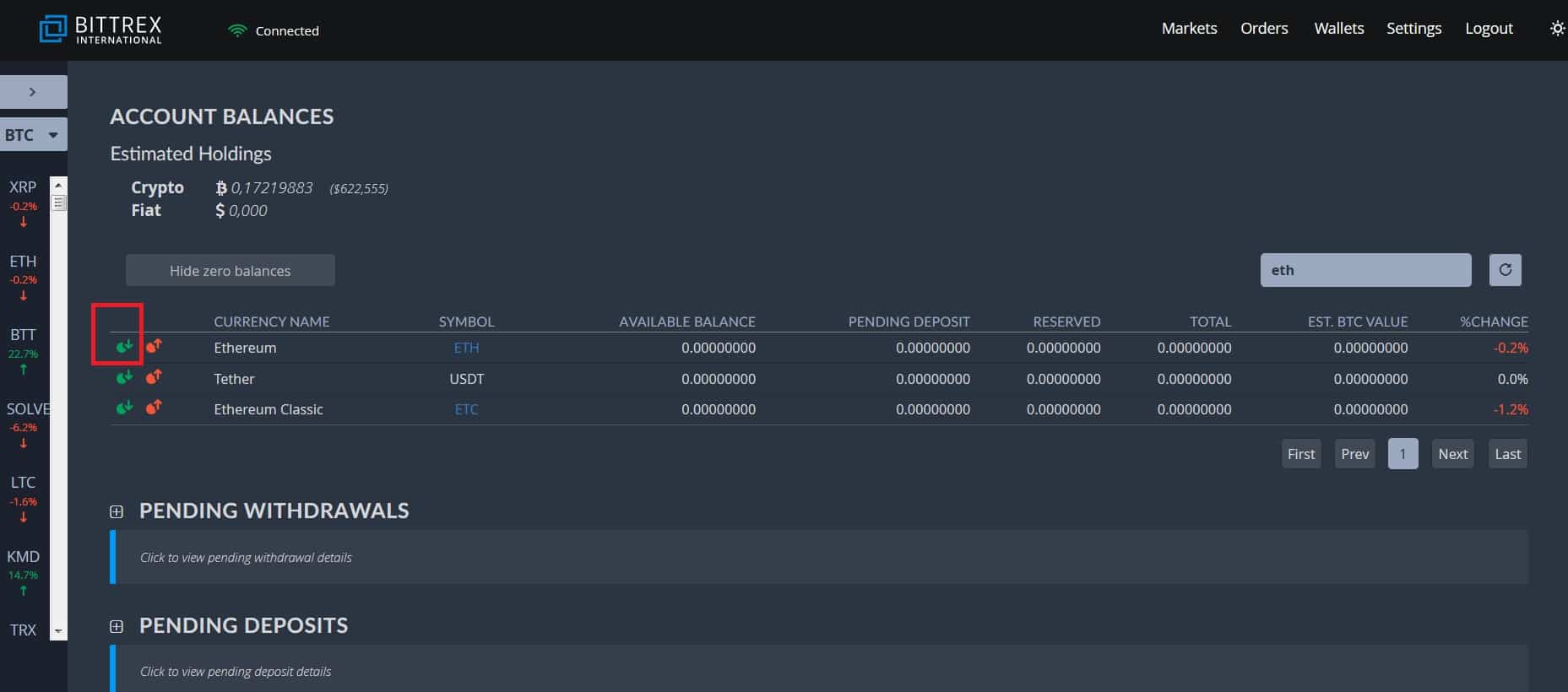Toggle the light/dark theme sun icon
The image size is (1568, 692).
1557,29
